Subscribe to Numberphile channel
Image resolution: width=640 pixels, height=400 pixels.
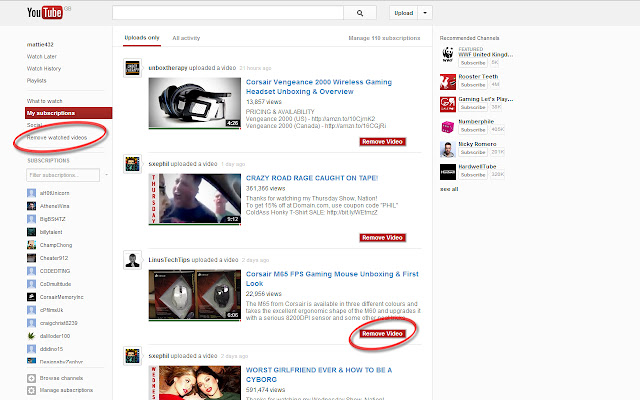pyautogui.click(x=473, y=130)
